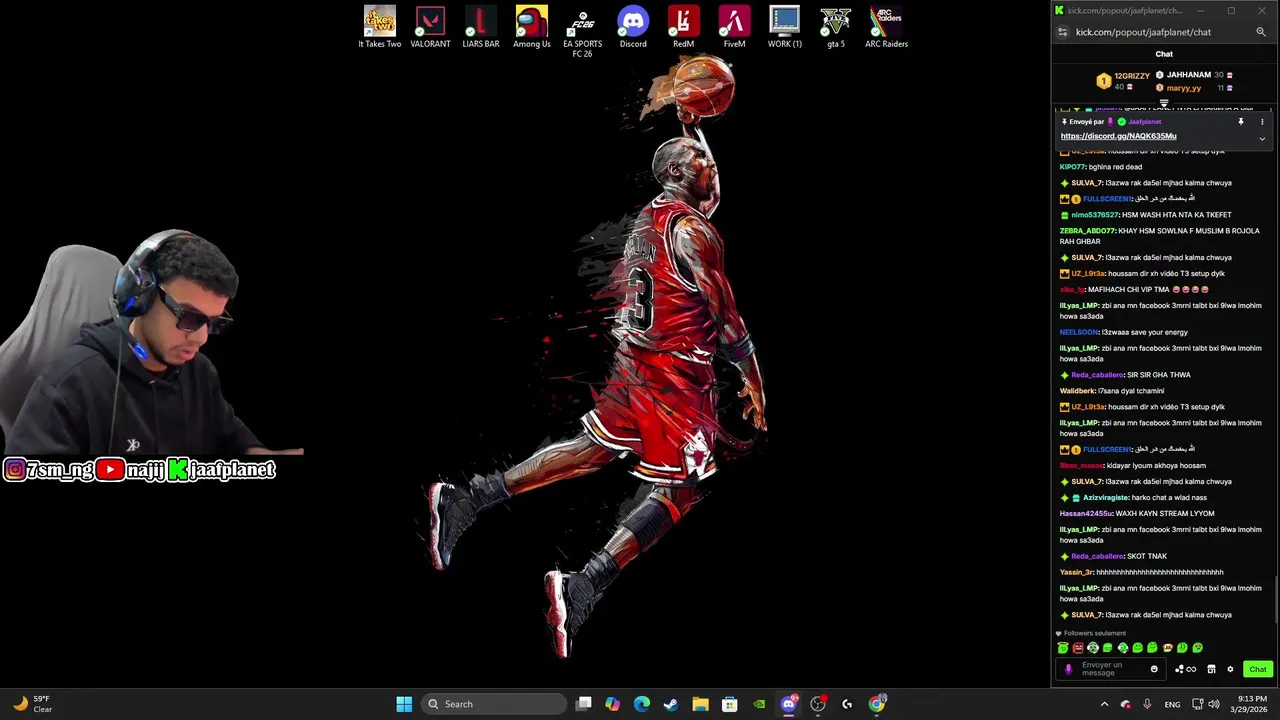Open the Kick shop icon beside settings

(x=1211, y=669)
